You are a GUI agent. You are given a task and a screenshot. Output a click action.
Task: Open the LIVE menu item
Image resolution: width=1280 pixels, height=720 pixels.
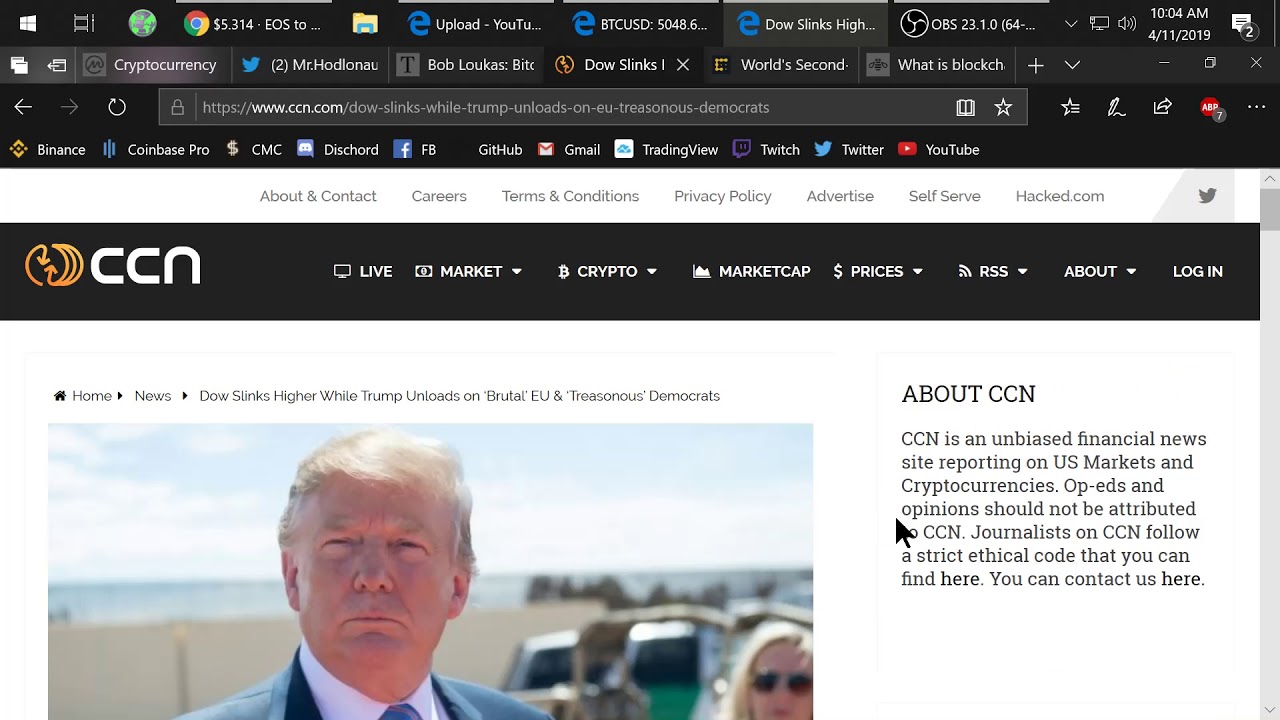tap(363, 271)
